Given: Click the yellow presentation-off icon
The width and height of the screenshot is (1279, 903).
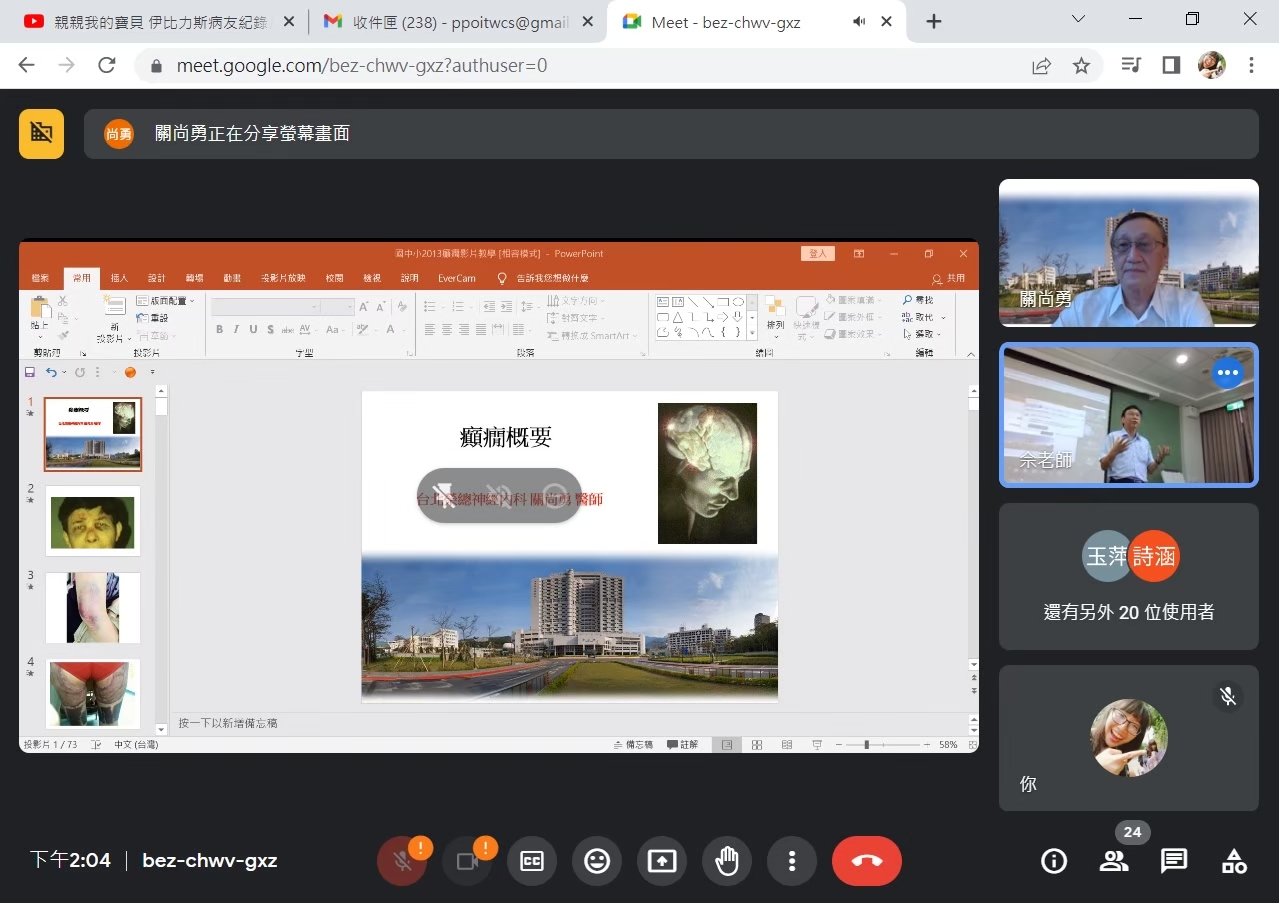Looking at the screenshot, I should tap(41, 133).
